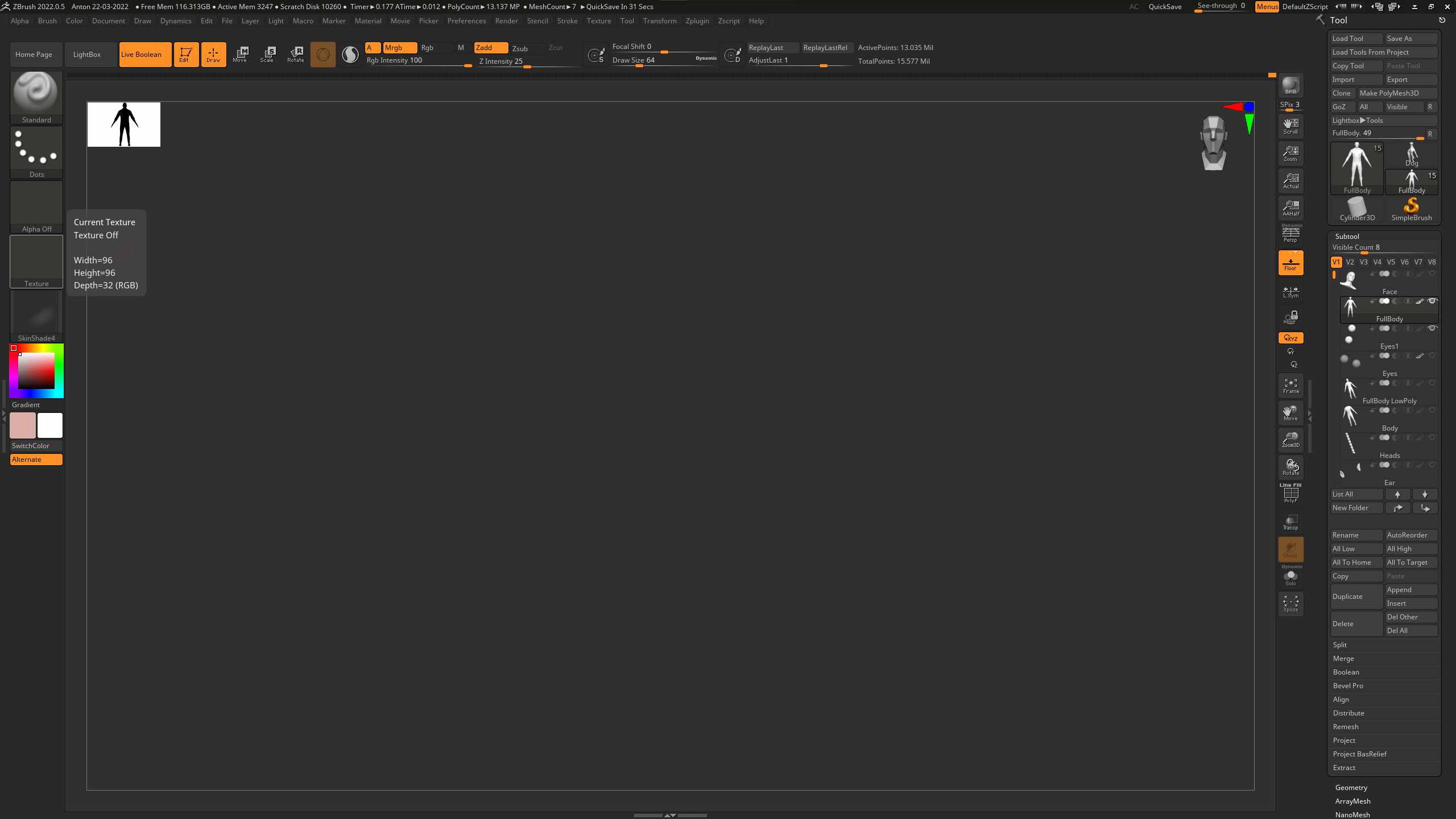Select the Scale gizmo tool
The width and height of the screenshot is (1456, 819).
point(267,54)
